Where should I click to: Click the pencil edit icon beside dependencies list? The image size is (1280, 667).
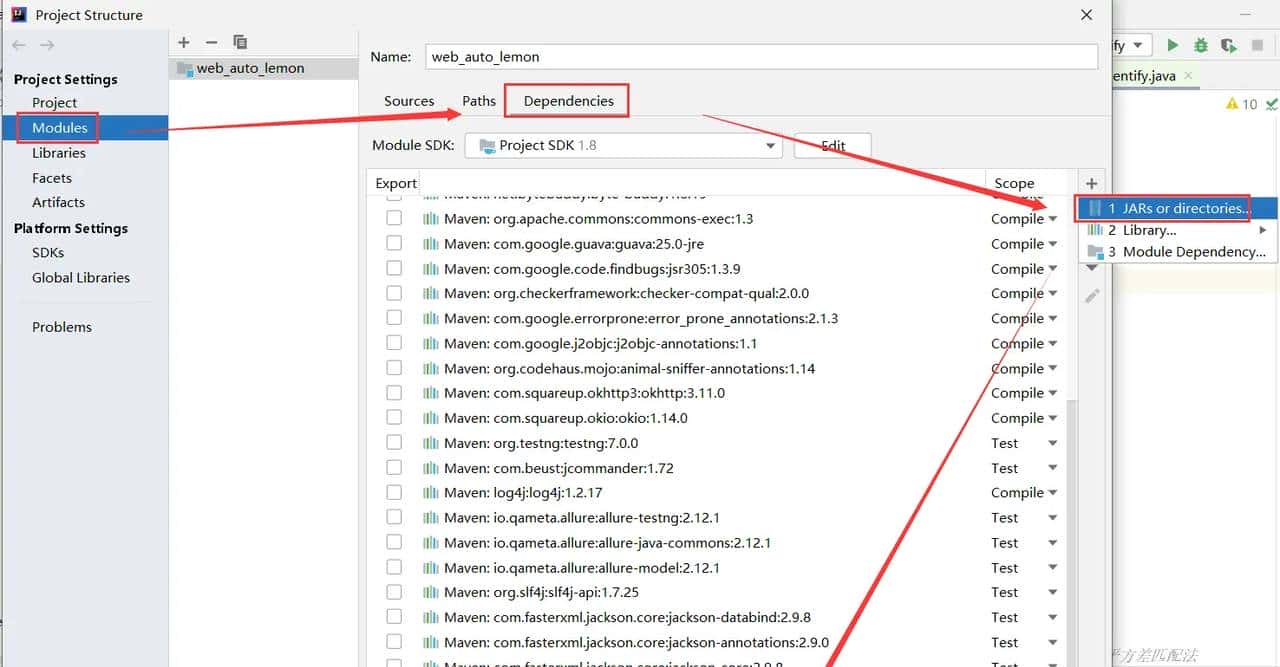(1092, 295)
